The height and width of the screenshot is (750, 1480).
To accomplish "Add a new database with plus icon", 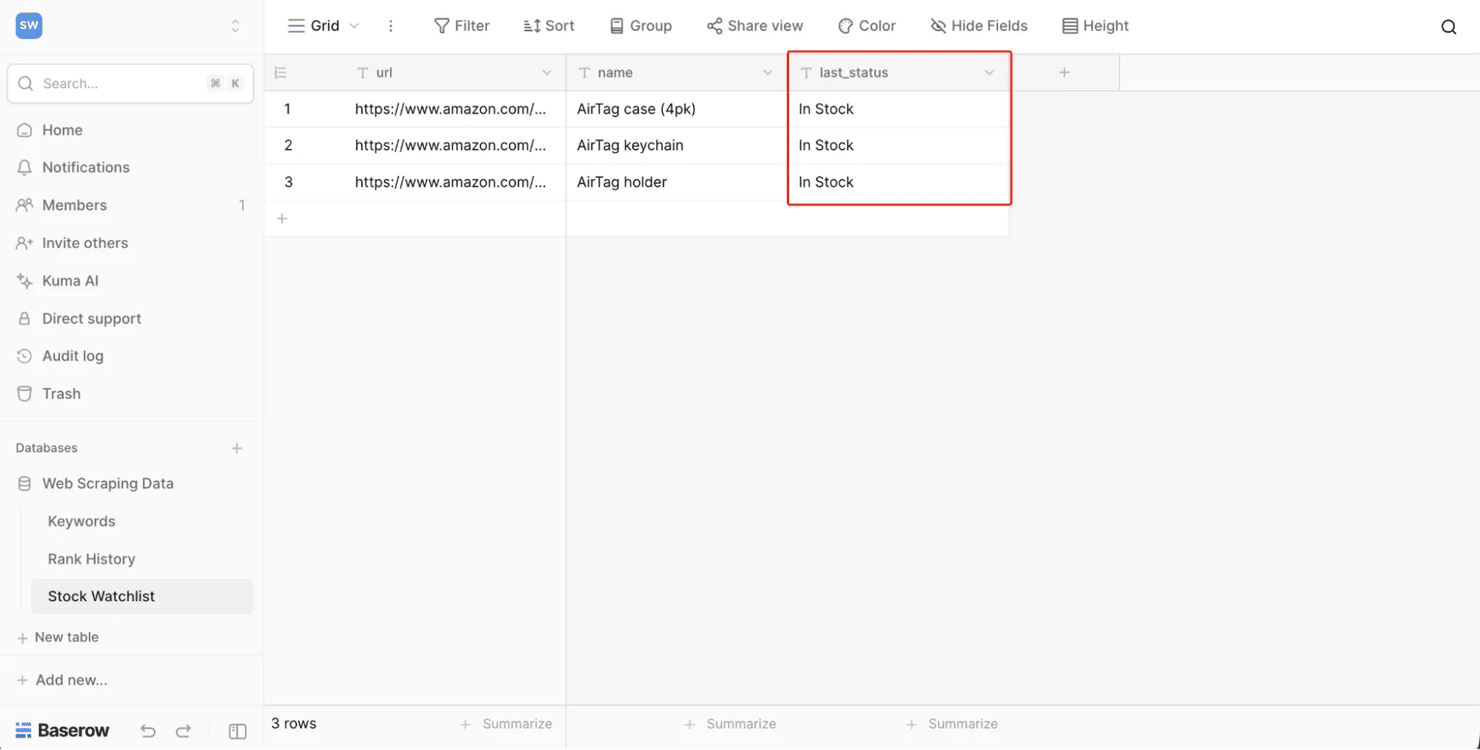I will pyautogui.click(x=237, y=448).
